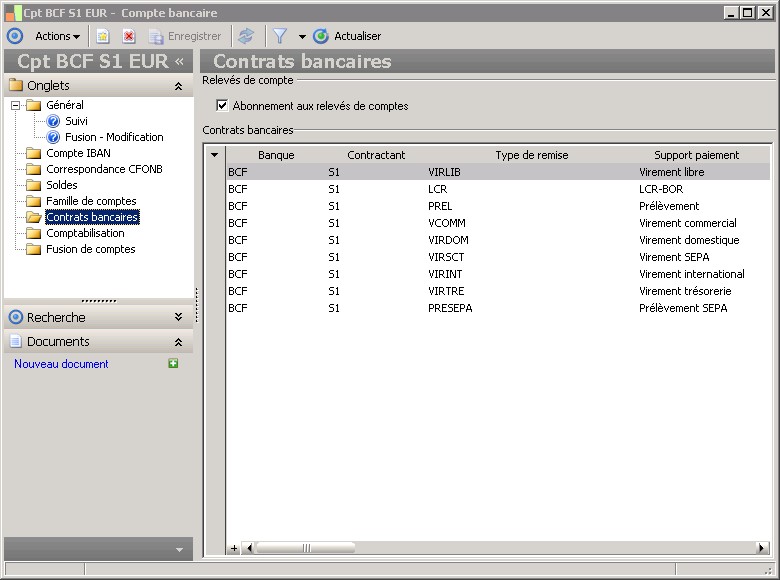This screenshot has height=580, width=780.
Task: Open the Comptabilisation folder
Action: click(x=85, y=233)
